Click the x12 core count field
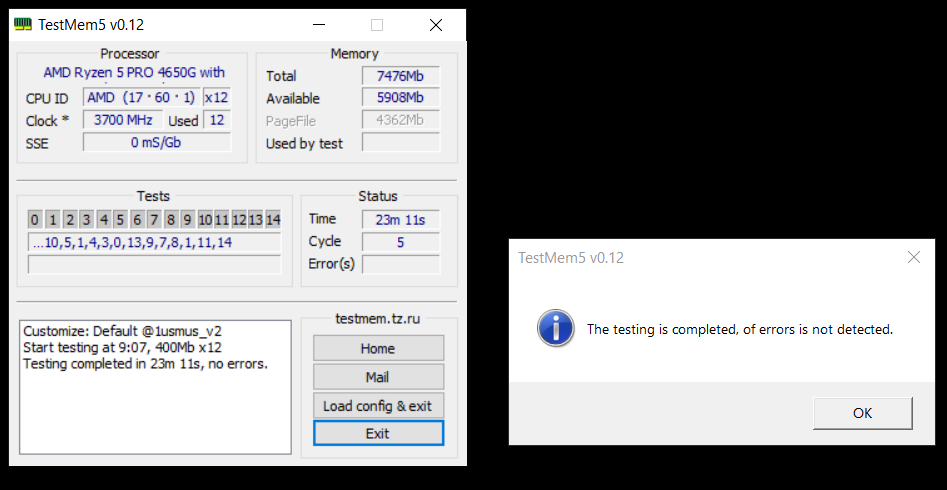The height and width of the screenshot is (490, 947). point(216,97)
